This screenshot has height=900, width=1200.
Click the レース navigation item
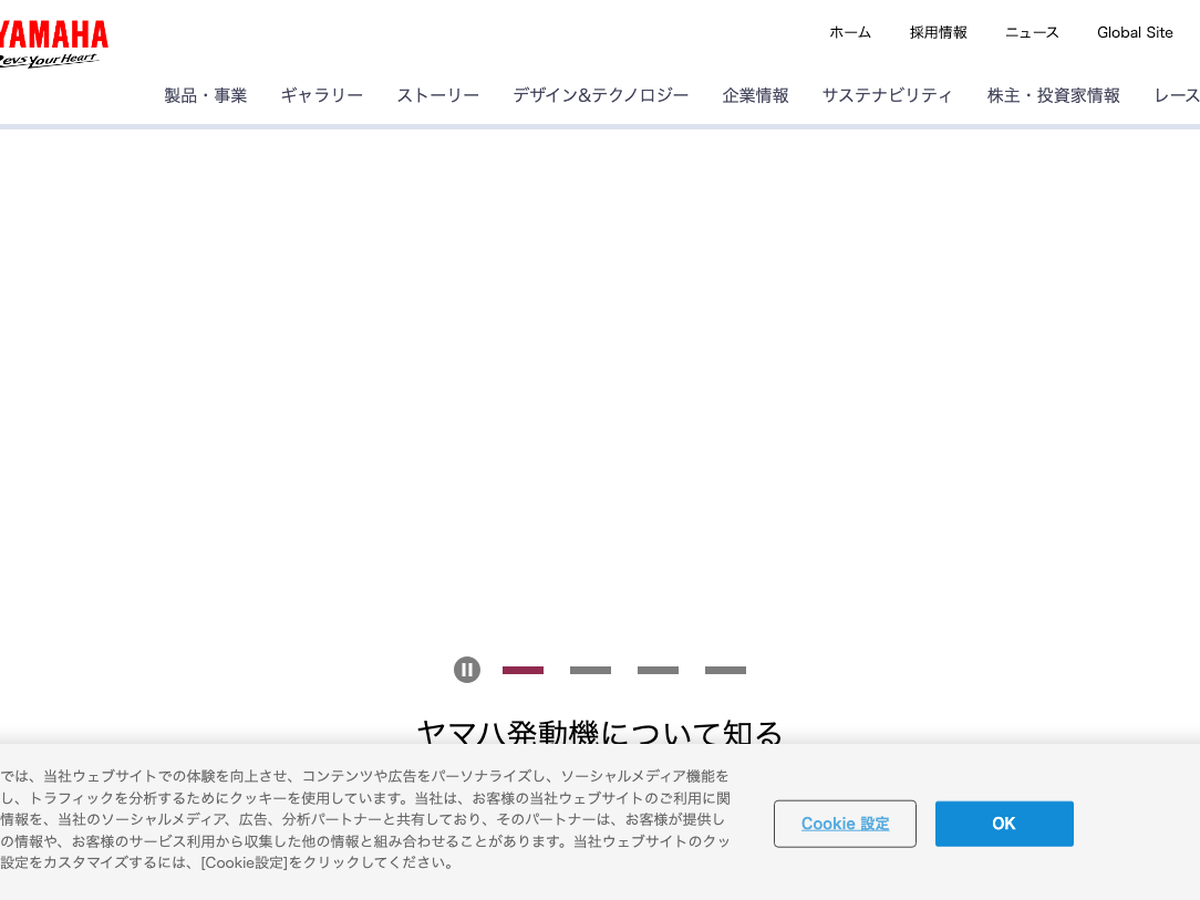[1177, 96]
